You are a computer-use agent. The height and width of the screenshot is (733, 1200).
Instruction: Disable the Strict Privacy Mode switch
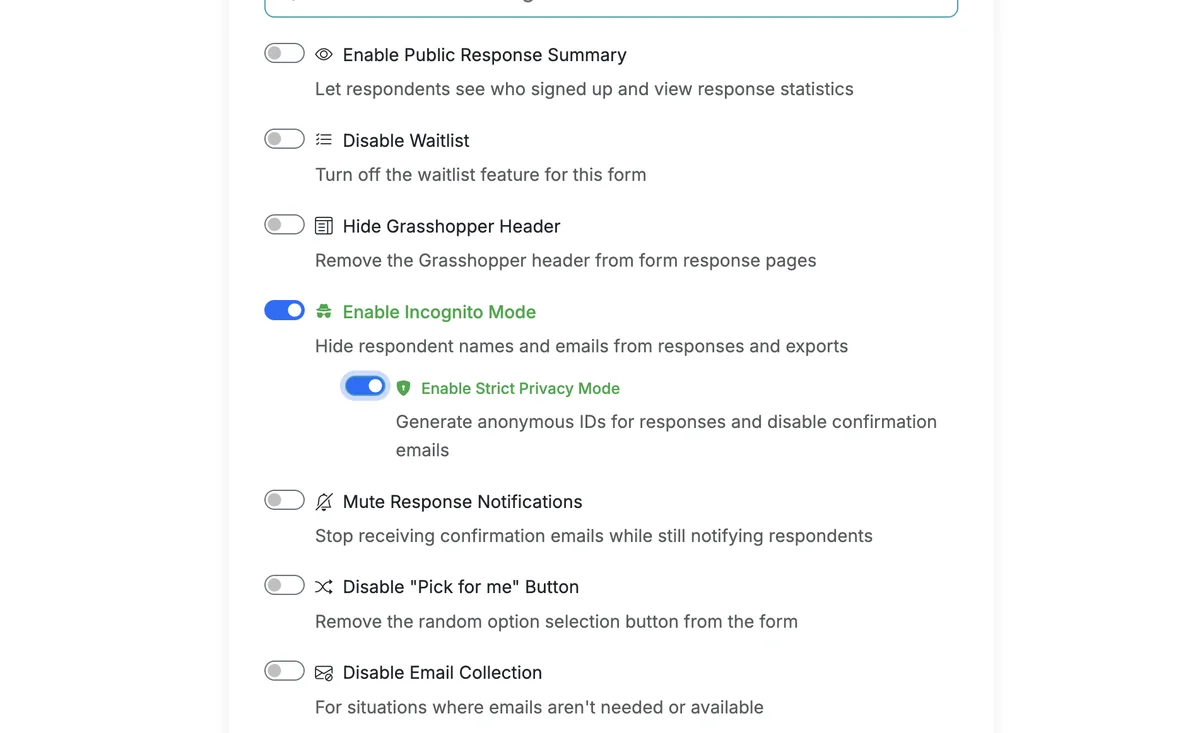pyautogui.click(x=364, y=386)
